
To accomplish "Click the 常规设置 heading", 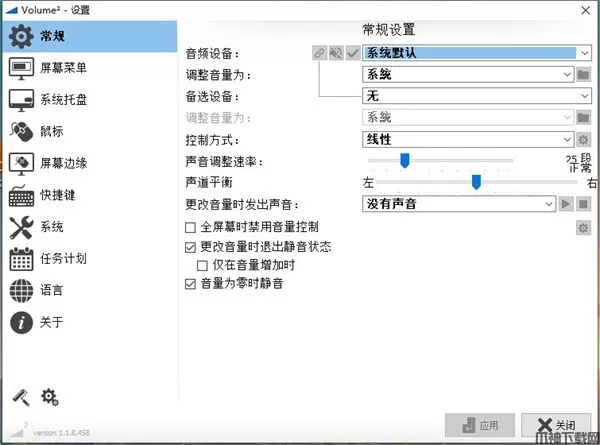I will [388, 30].
